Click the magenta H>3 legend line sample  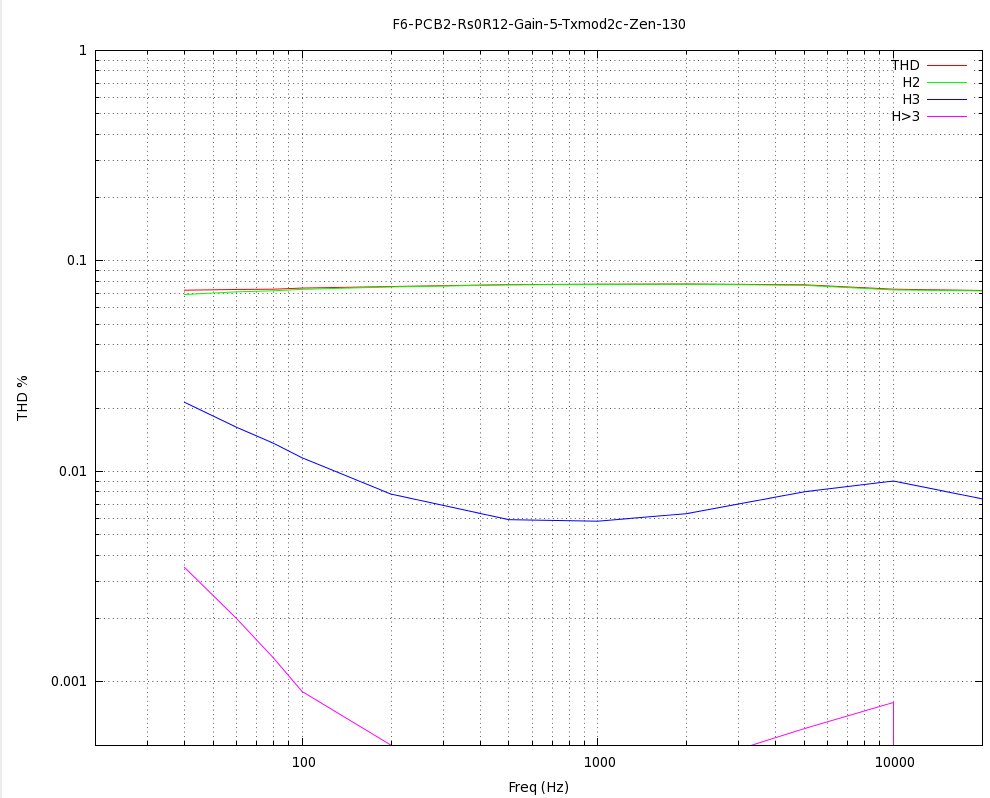pos(946,117)
